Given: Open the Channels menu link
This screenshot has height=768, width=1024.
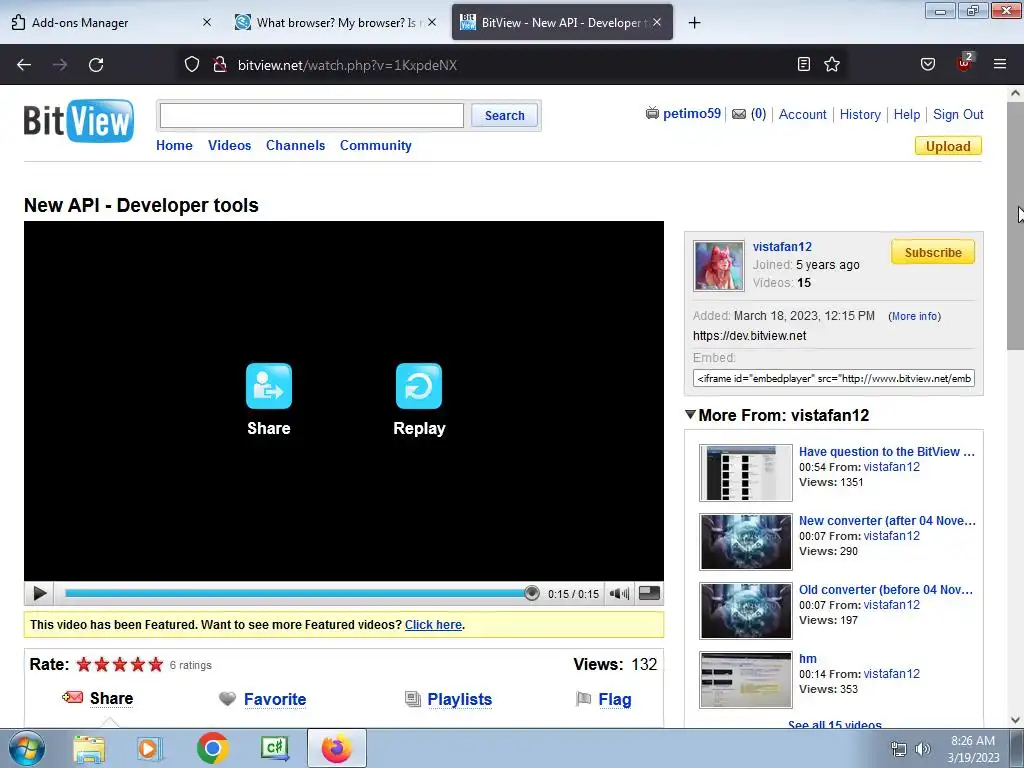Looking at the screenshot, I should (295, 146).
